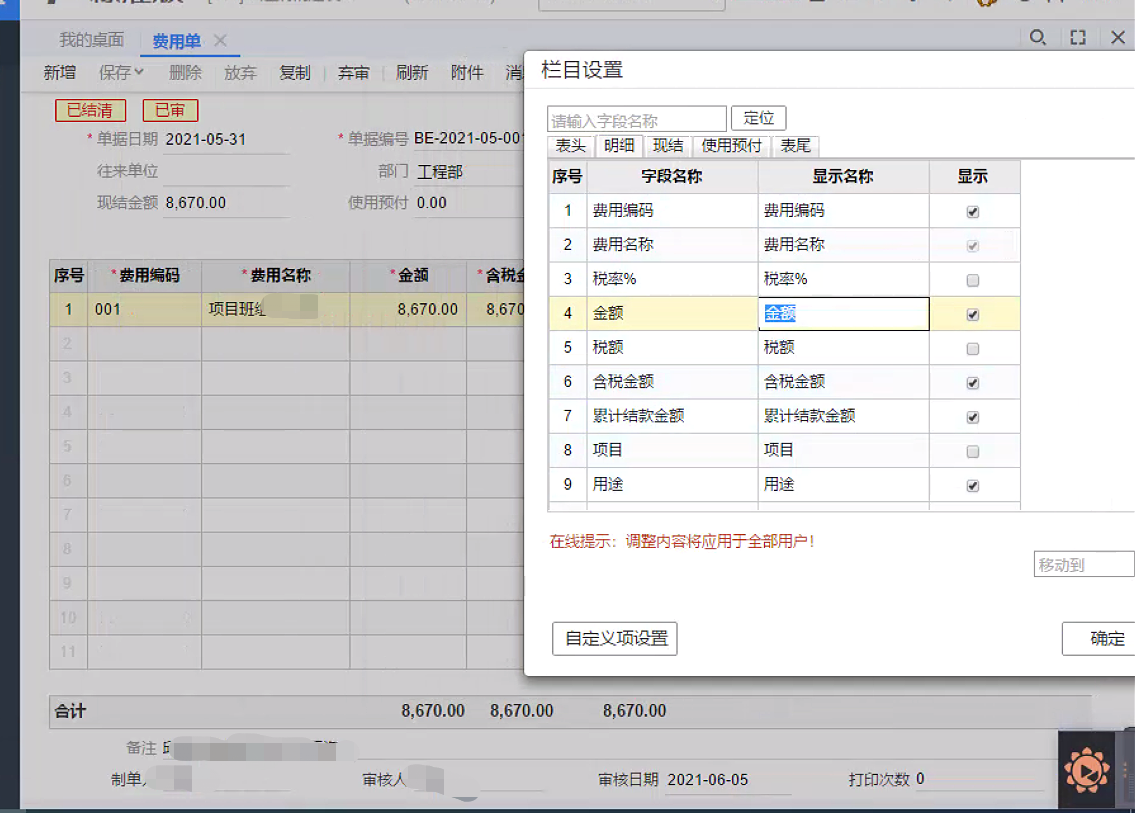Click the 显示名称 column header
Screen dimensions: 1135x813
[843, 177]
